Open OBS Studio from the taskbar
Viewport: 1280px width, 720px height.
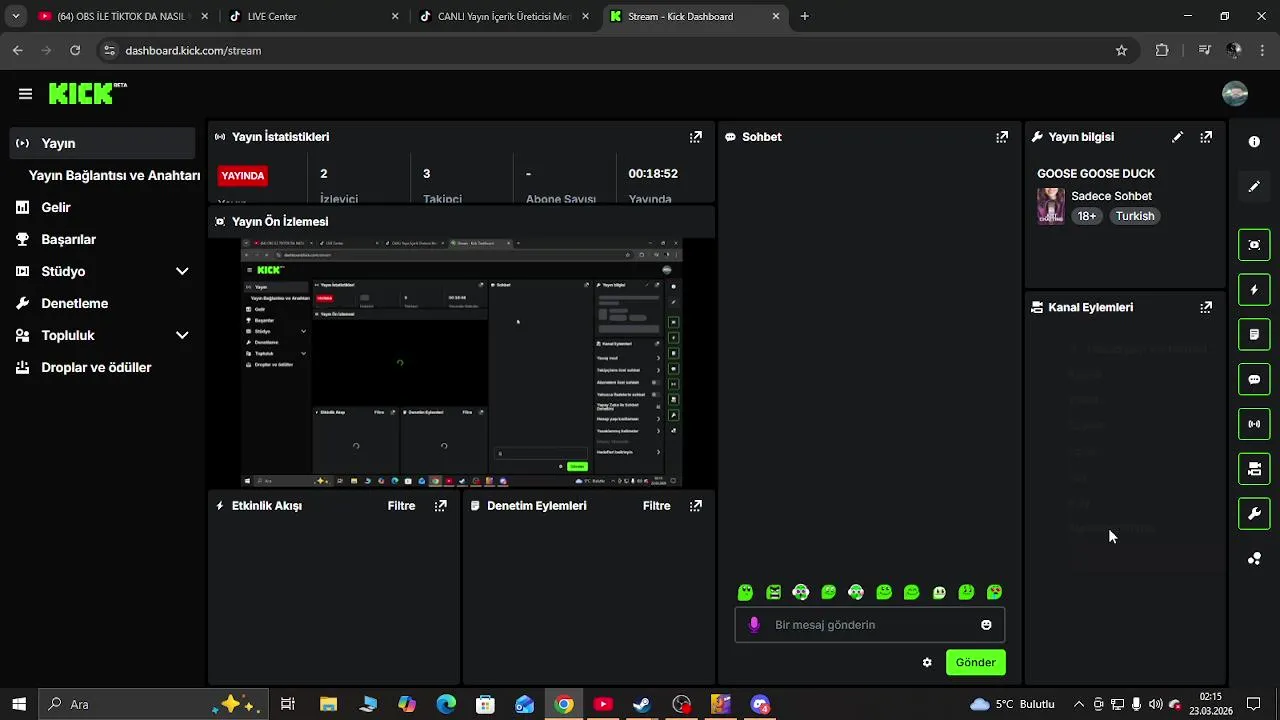(x=682, y=704)
